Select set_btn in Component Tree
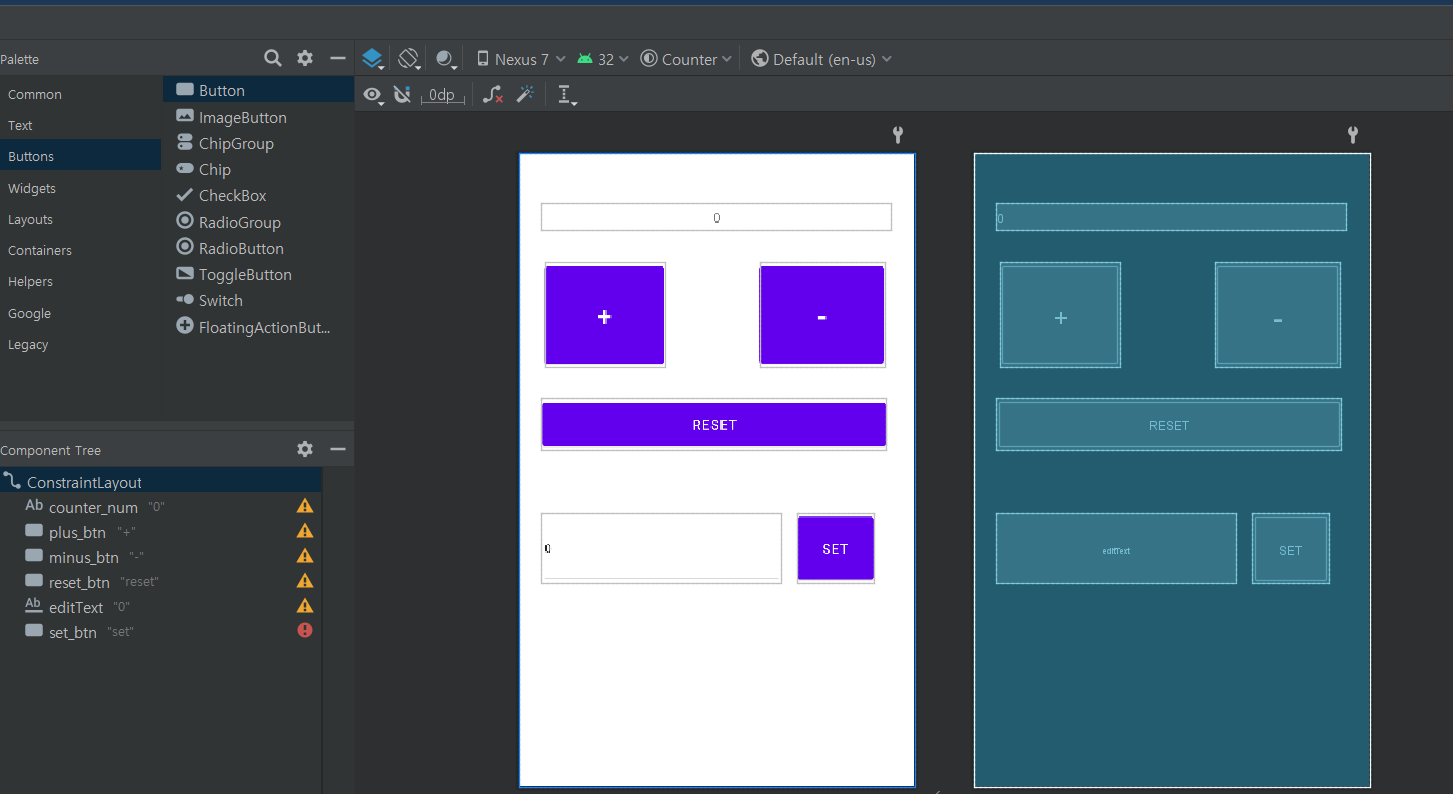The image size is (1453, 794). pyautogui.click(x=160, y=631)
